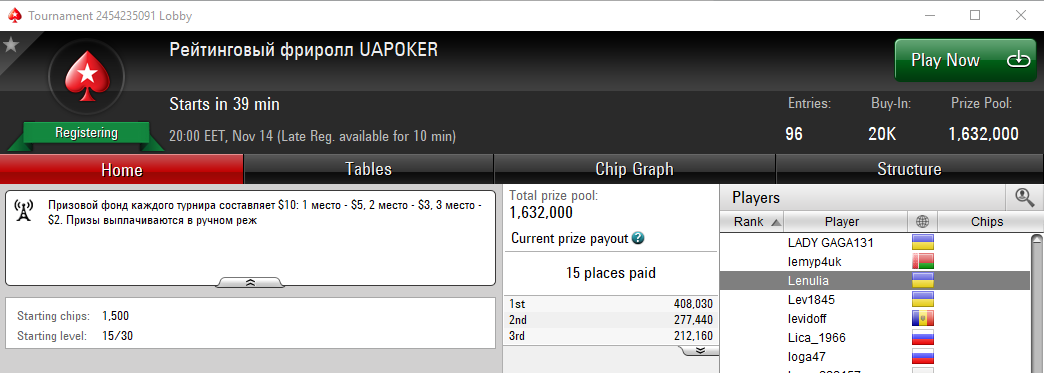1044x373 pixels.
Task: Open the Chip Graph tab
Action: pyautogui.click(x=634, y=169)
